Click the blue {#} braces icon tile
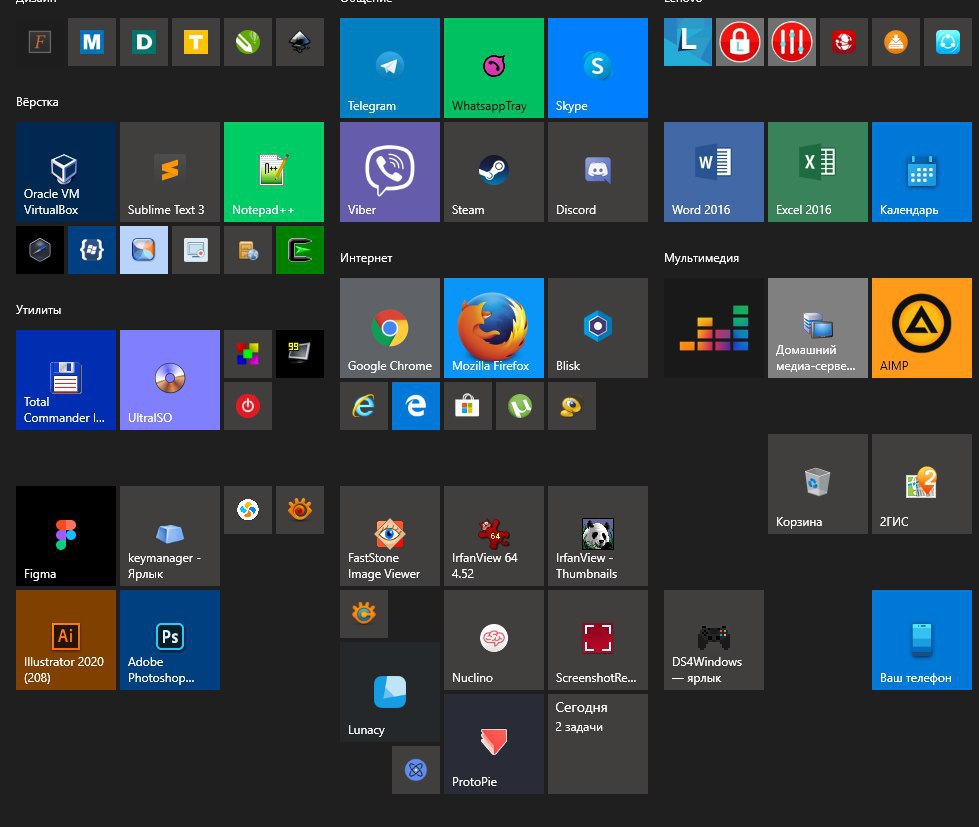The image size is (979, 827). click(x=92, y=250)
